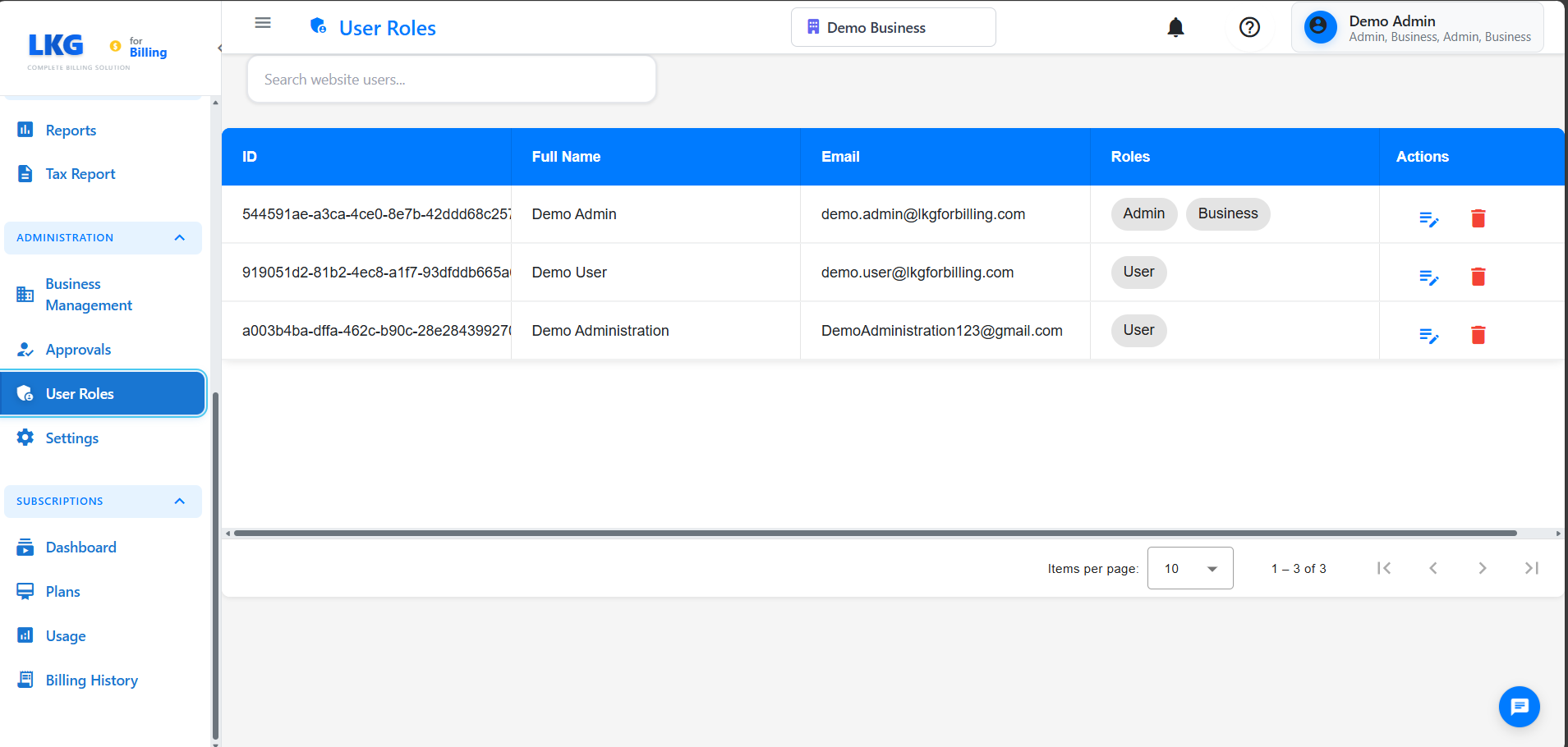Delete the Demo User row
Image resolution: width=1568 pixels, height=747 pixels.
click(x=1478, y=277)
